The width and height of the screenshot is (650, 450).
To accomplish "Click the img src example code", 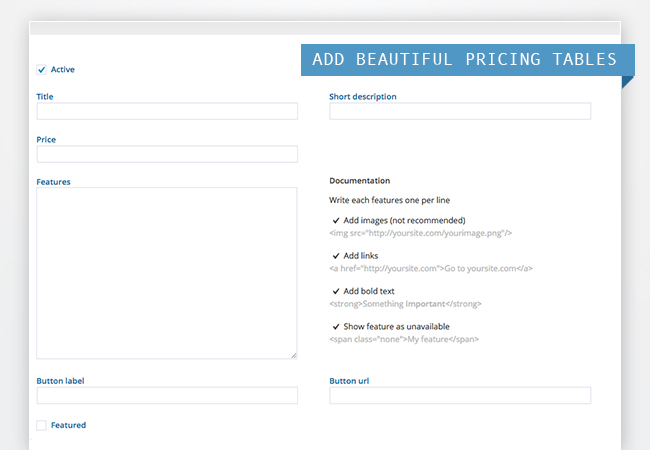I will [x=420, y=233].
